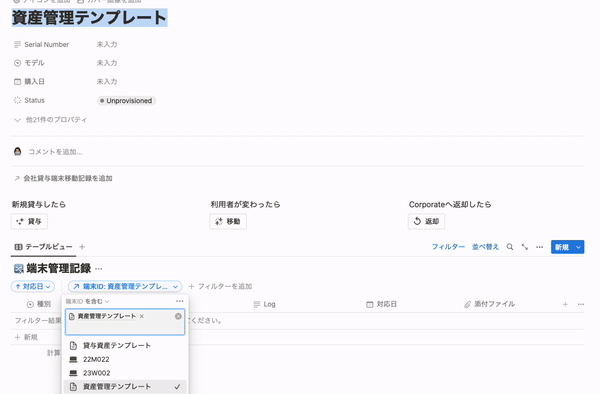The height and width of the screenshot is (394, 600).
Task: Select the テーブルビュー tab
Action: click(x=43, y=247)
